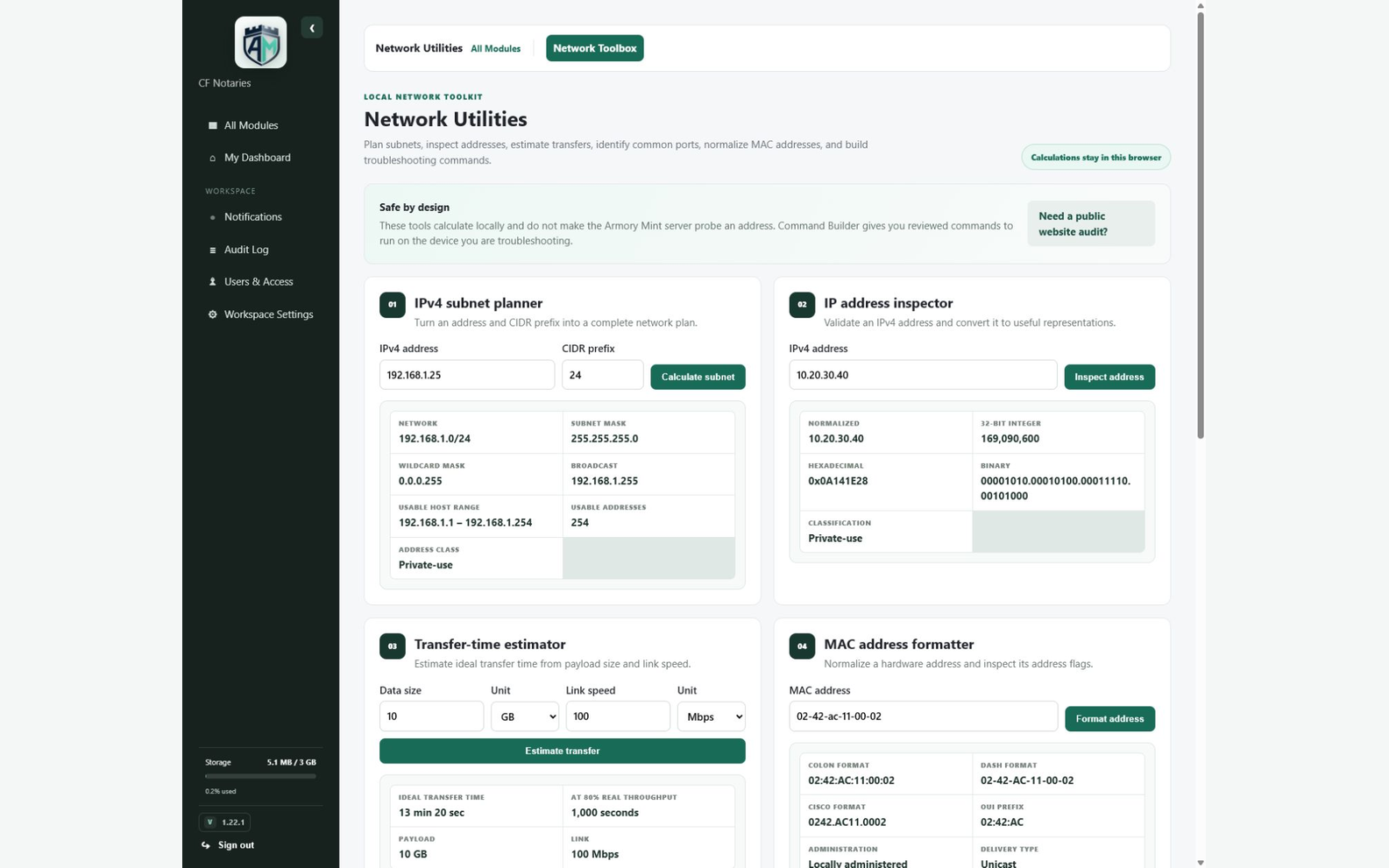
Task: Click 32-bit integer value 169,090,600
Action: click(1010, 439)
